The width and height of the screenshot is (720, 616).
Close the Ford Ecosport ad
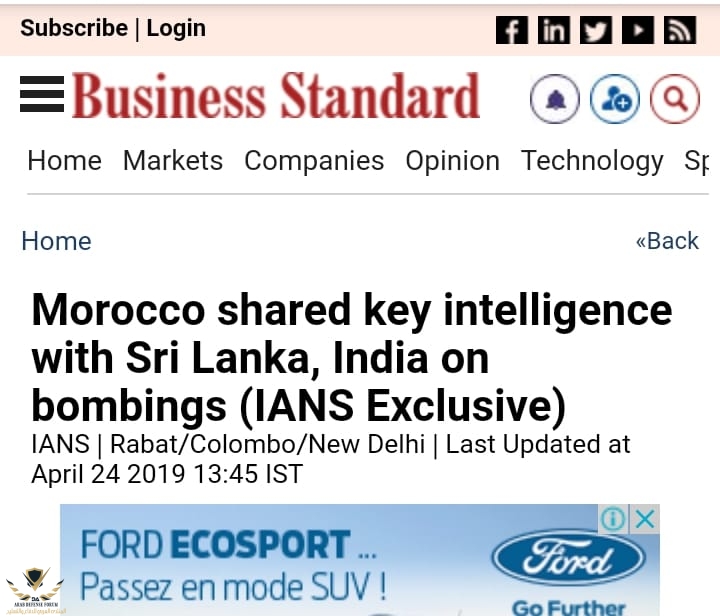[645, 519]
